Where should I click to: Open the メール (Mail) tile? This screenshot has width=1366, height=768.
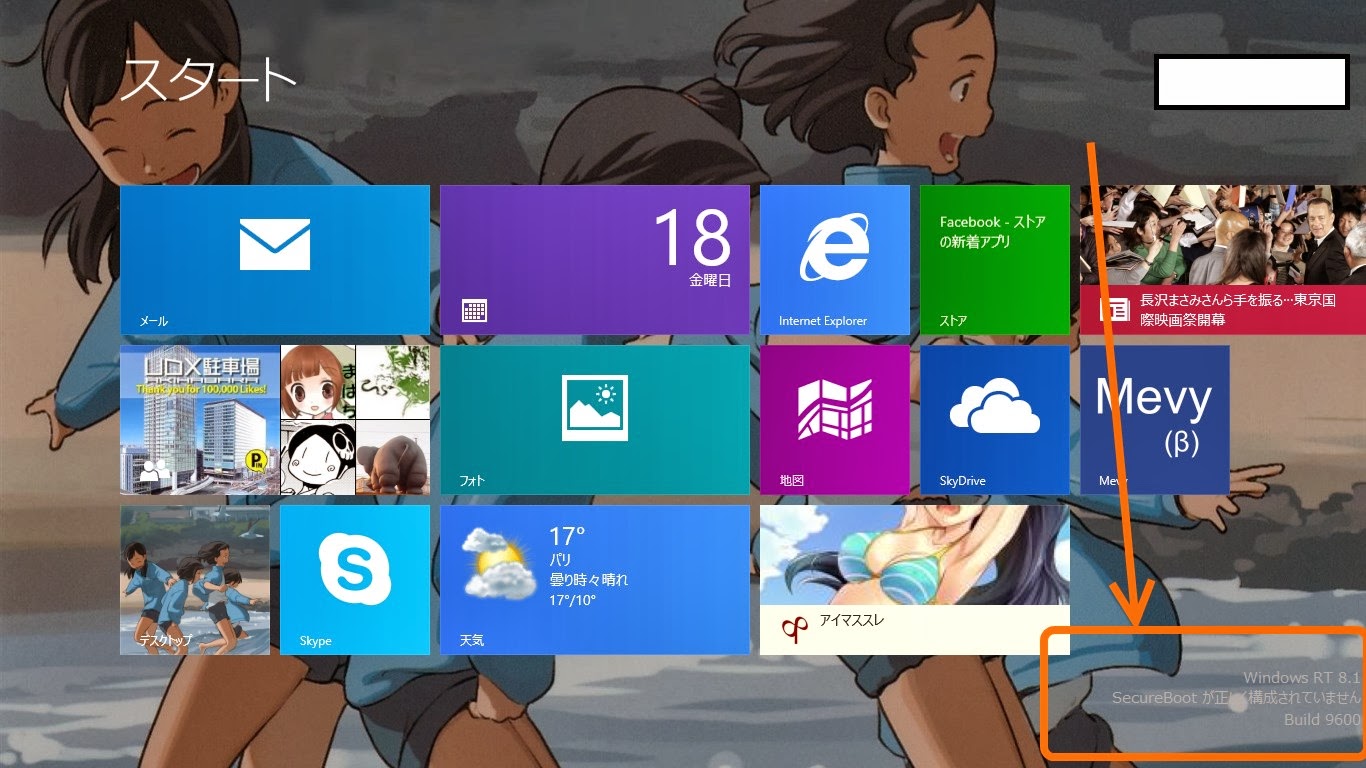point(275,260)
